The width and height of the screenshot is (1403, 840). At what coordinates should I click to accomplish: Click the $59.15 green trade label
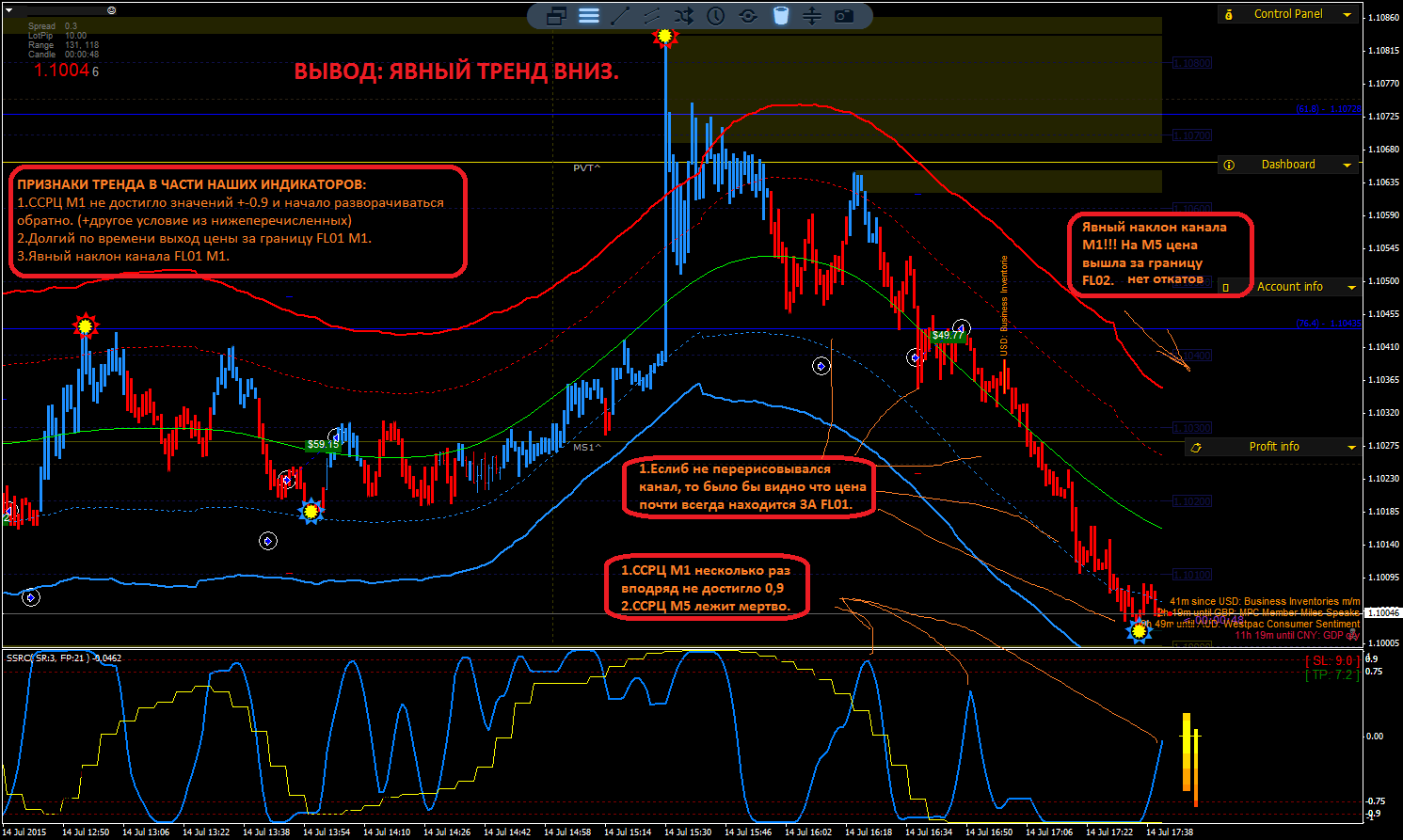tap(323, 445)
